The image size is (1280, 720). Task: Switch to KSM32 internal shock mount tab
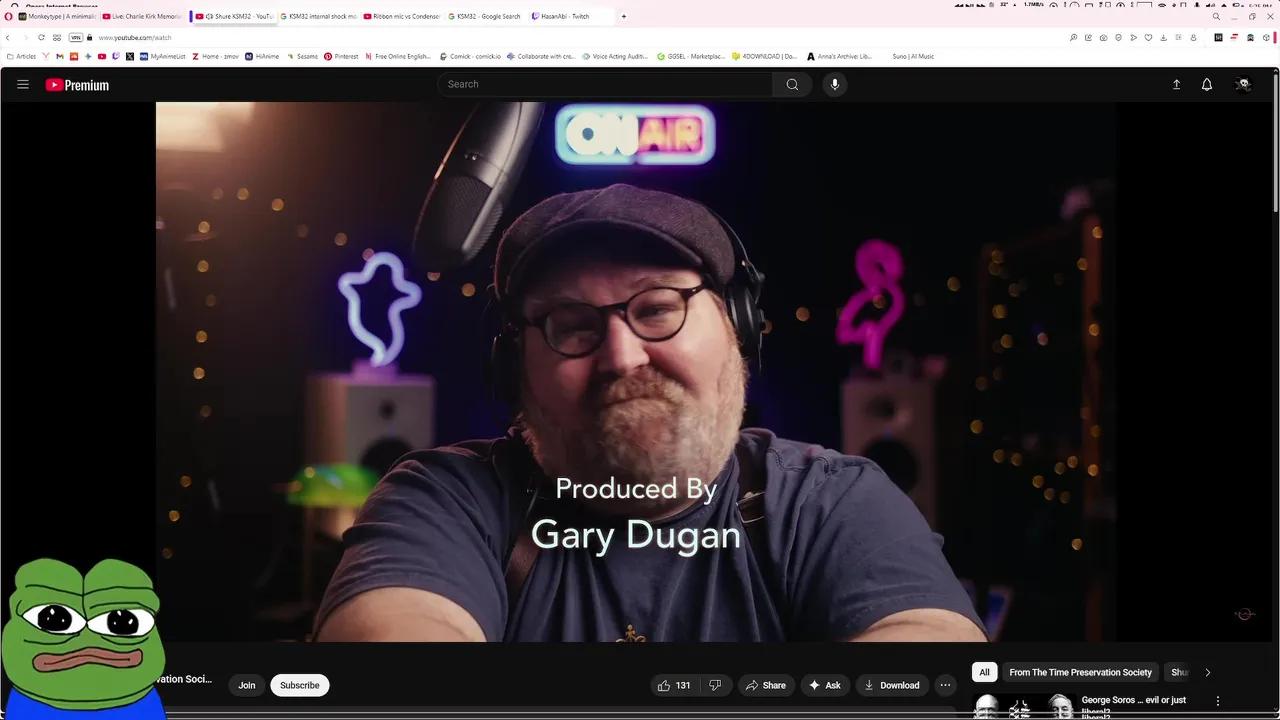(x=318, y=16)
